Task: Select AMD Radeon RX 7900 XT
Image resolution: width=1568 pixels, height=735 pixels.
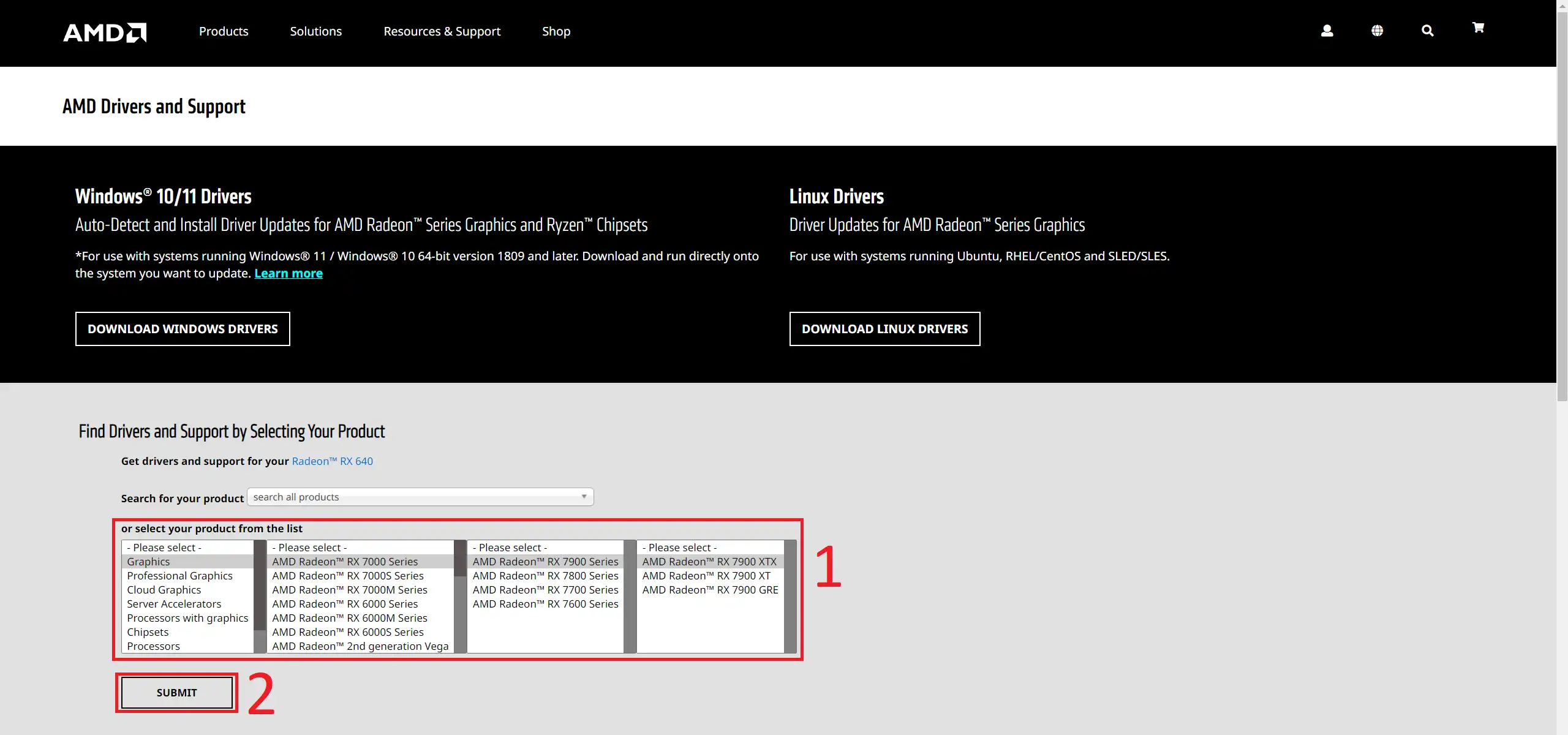Action: point(710,576)
